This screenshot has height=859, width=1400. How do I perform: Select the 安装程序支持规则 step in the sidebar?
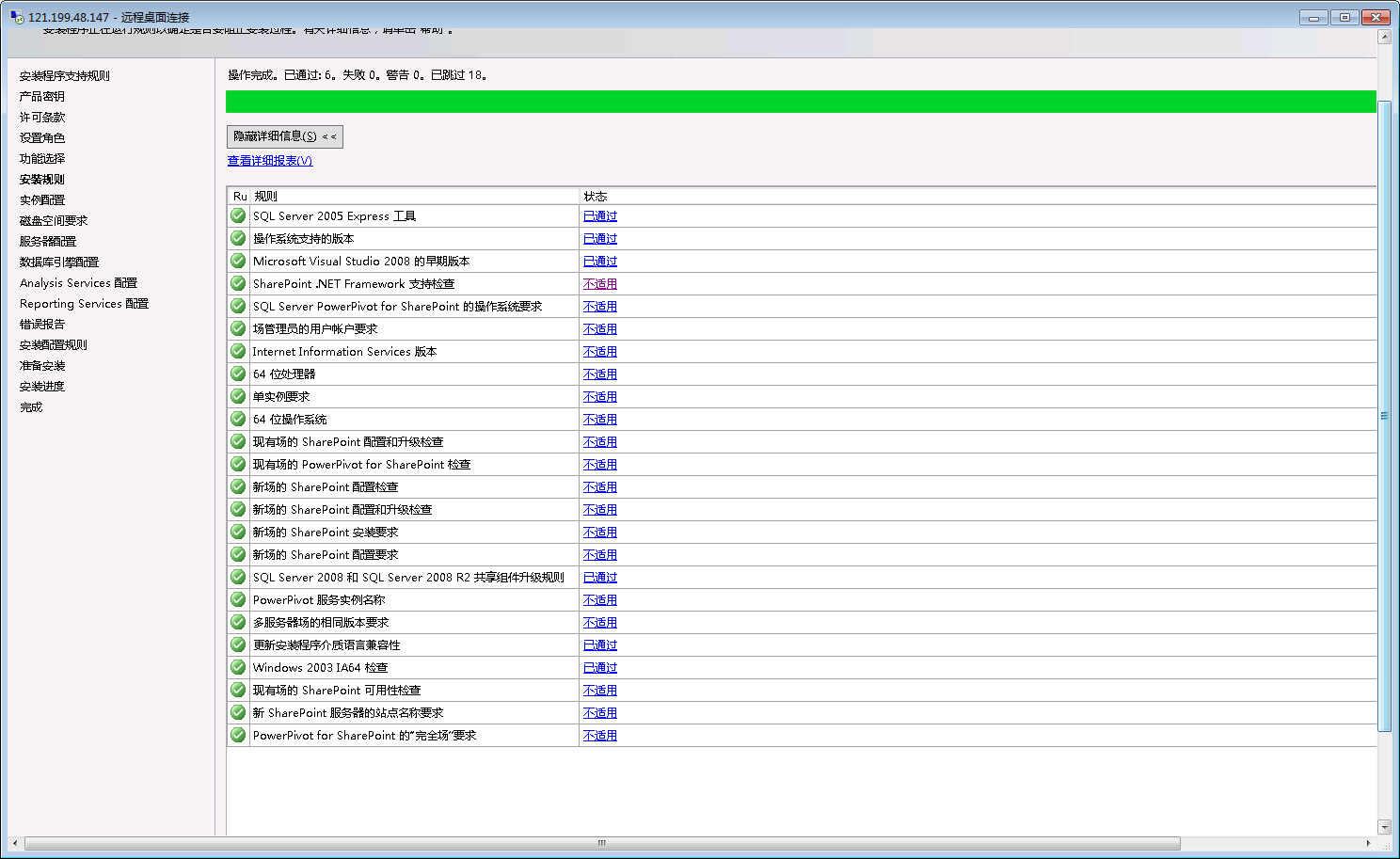pos(65,76)
